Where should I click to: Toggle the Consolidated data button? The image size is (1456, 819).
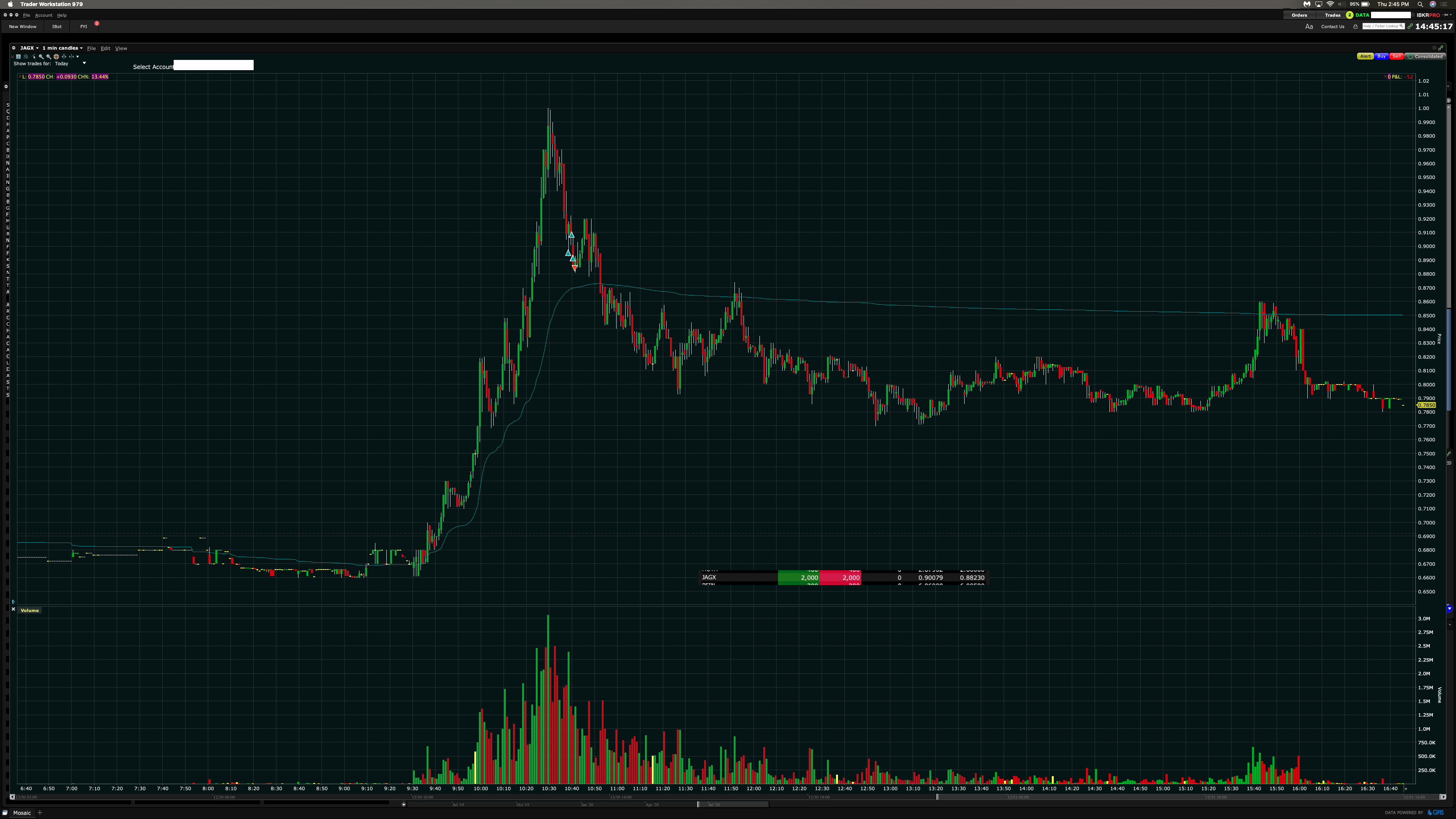click(1425, 56)
